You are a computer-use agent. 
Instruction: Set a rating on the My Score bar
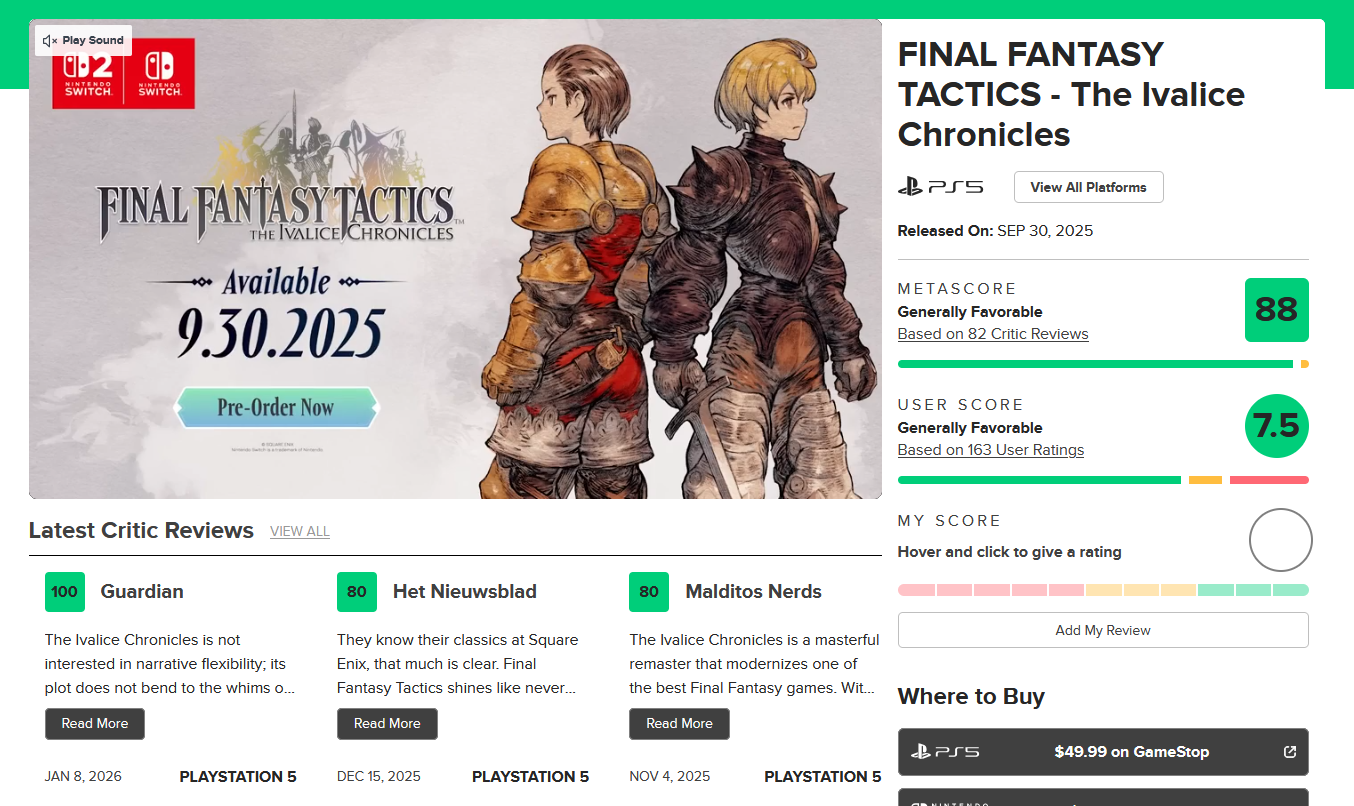coord(1103,590)
